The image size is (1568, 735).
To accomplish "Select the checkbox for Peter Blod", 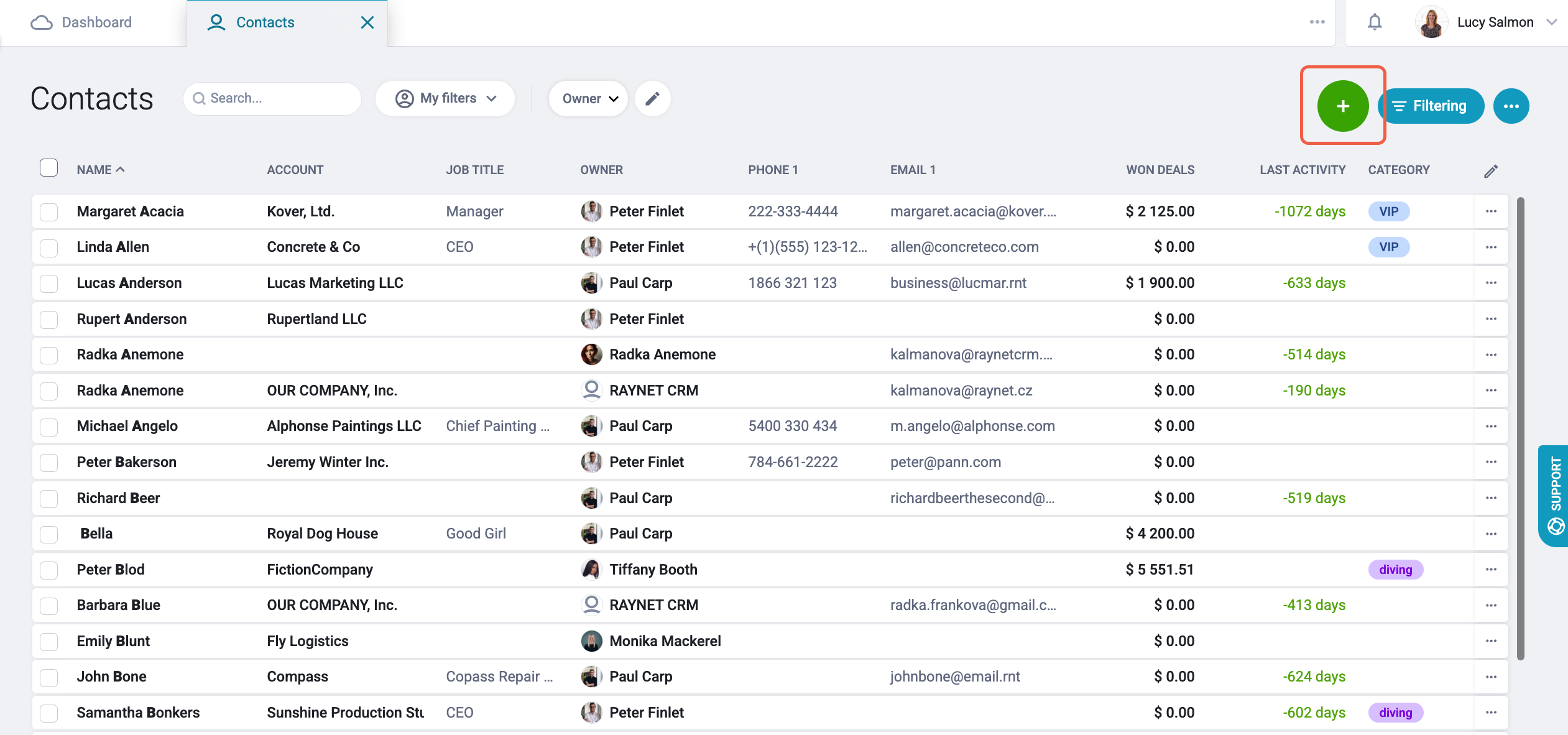I will click(49, 570).
